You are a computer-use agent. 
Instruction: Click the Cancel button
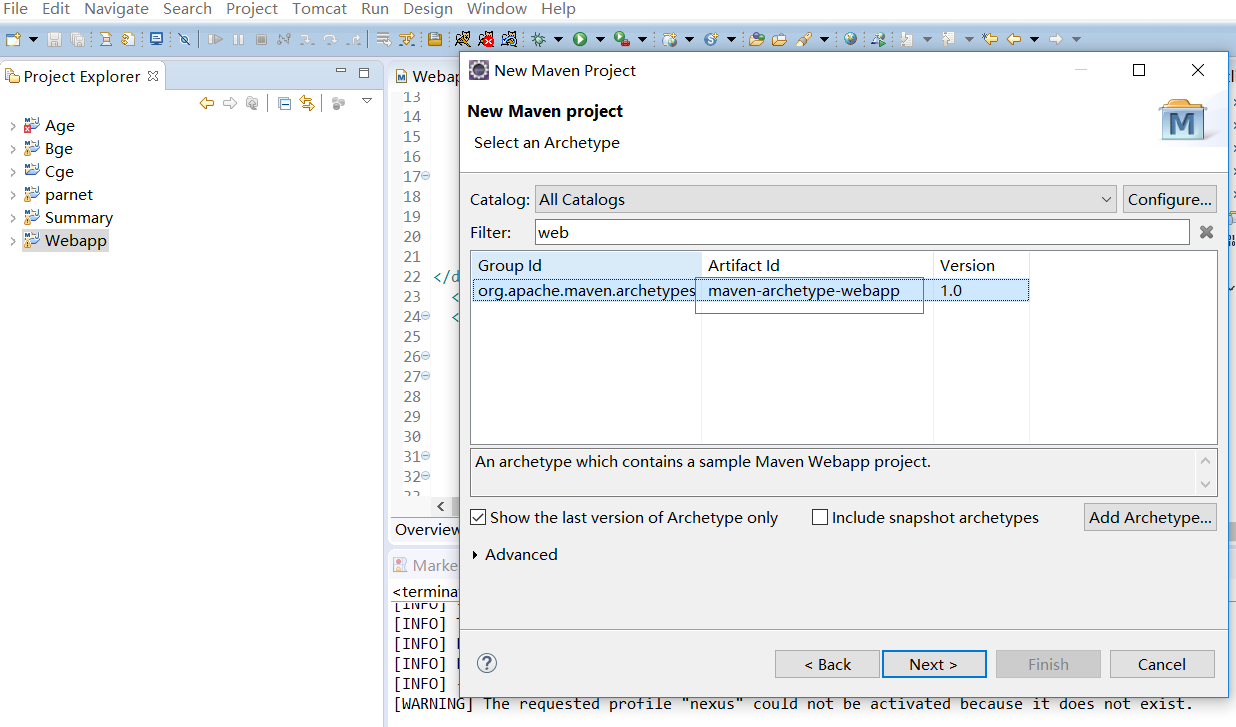(1162, 664)
